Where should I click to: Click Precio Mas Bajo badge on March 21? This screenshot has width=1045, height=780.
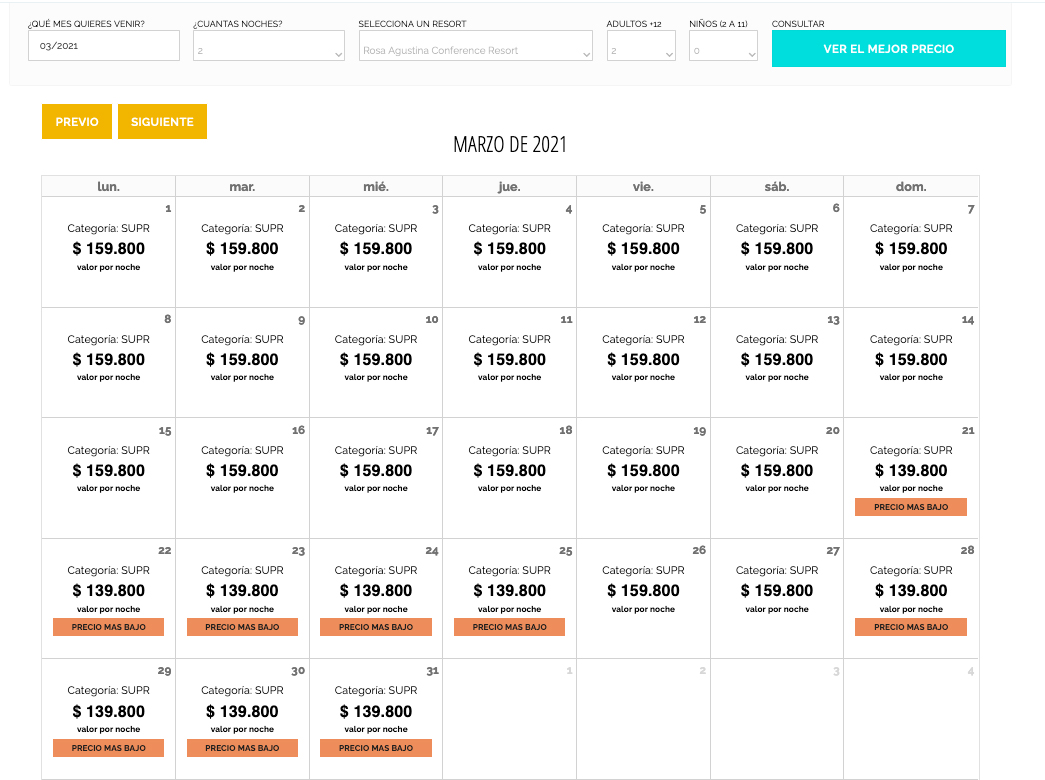910,507
